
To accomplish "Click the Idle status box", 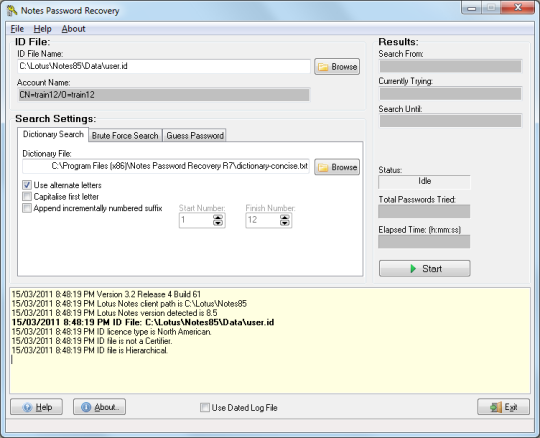I will coord(424,181).
